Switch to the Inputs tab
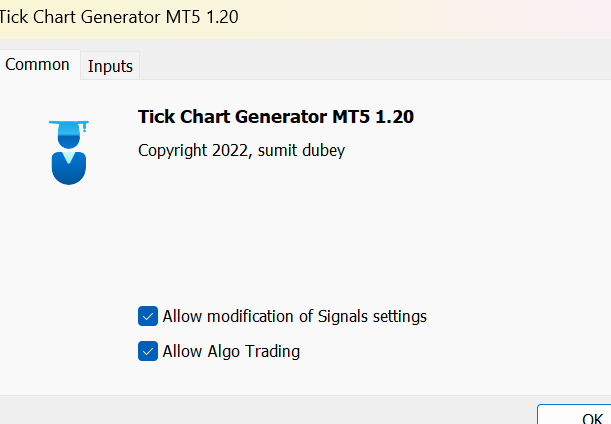Screen dimensions: 611x424 point(110,66)
